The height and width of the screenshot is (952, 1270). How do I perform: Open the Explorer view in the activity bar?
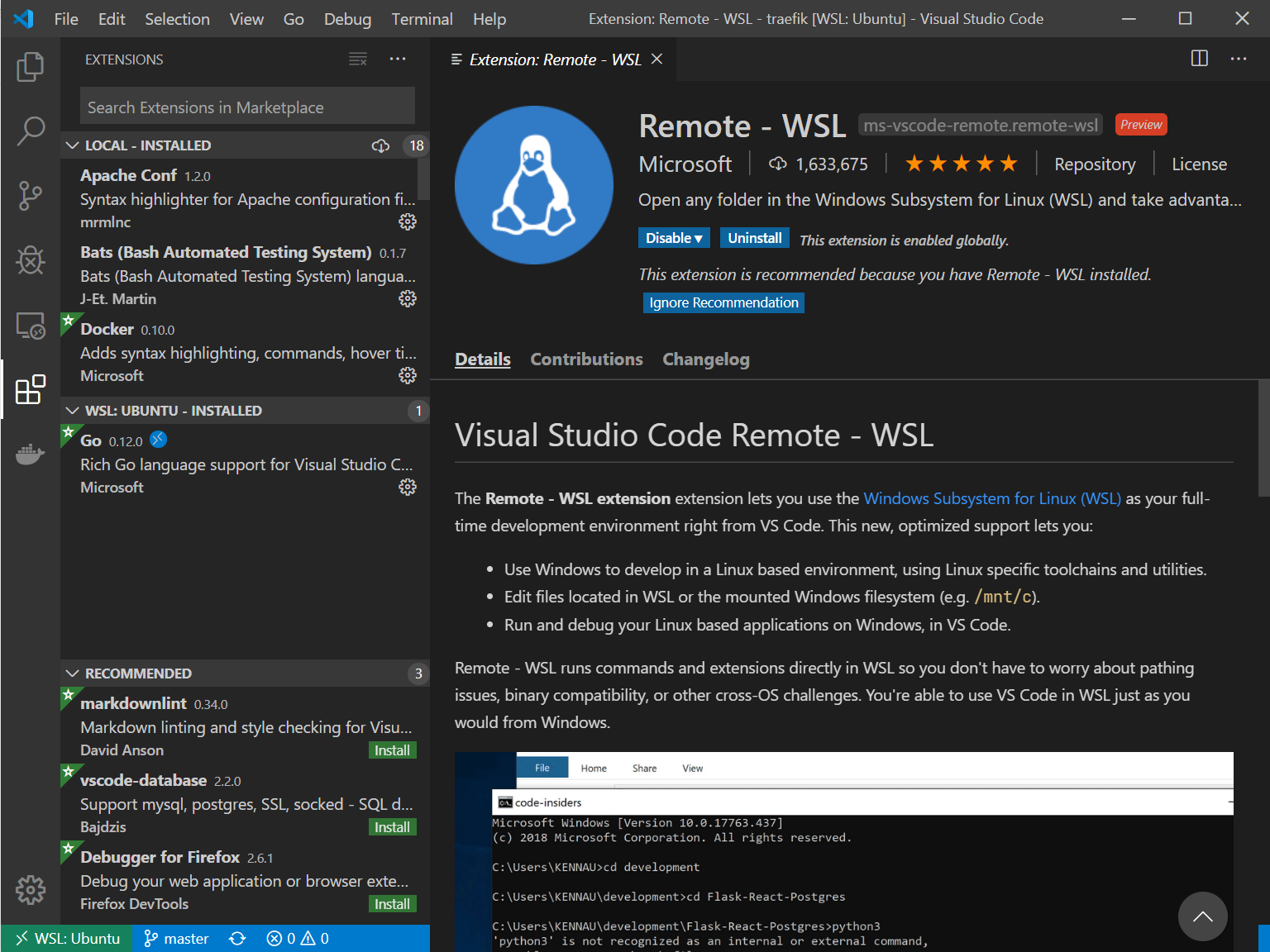[x=31, y=67]
